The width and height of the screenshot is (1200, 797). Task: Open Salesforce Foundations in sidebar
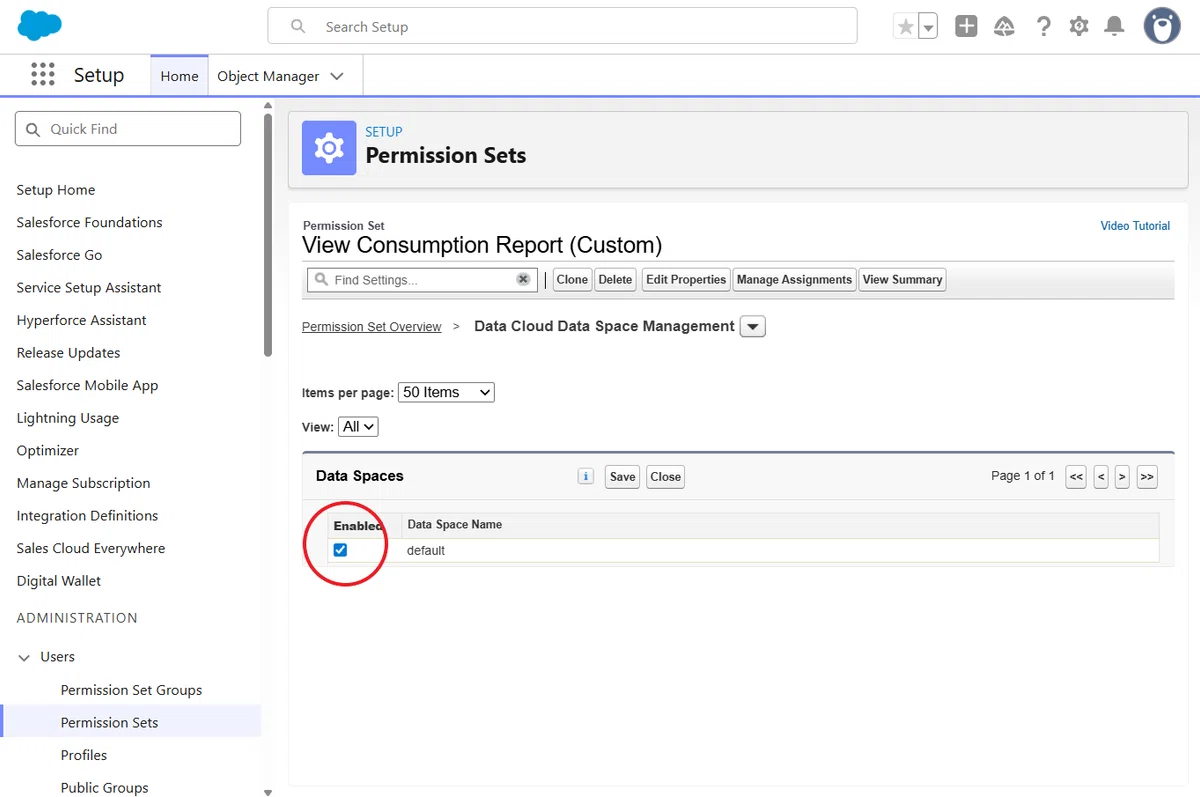[89, 222]
